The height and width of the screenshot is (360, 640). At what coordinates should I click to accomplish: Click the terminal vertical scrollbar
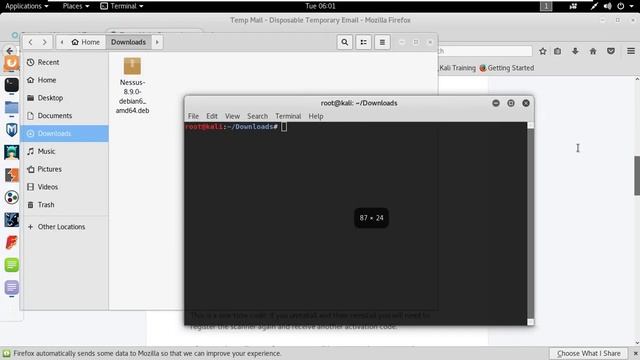tap(531, 223)
